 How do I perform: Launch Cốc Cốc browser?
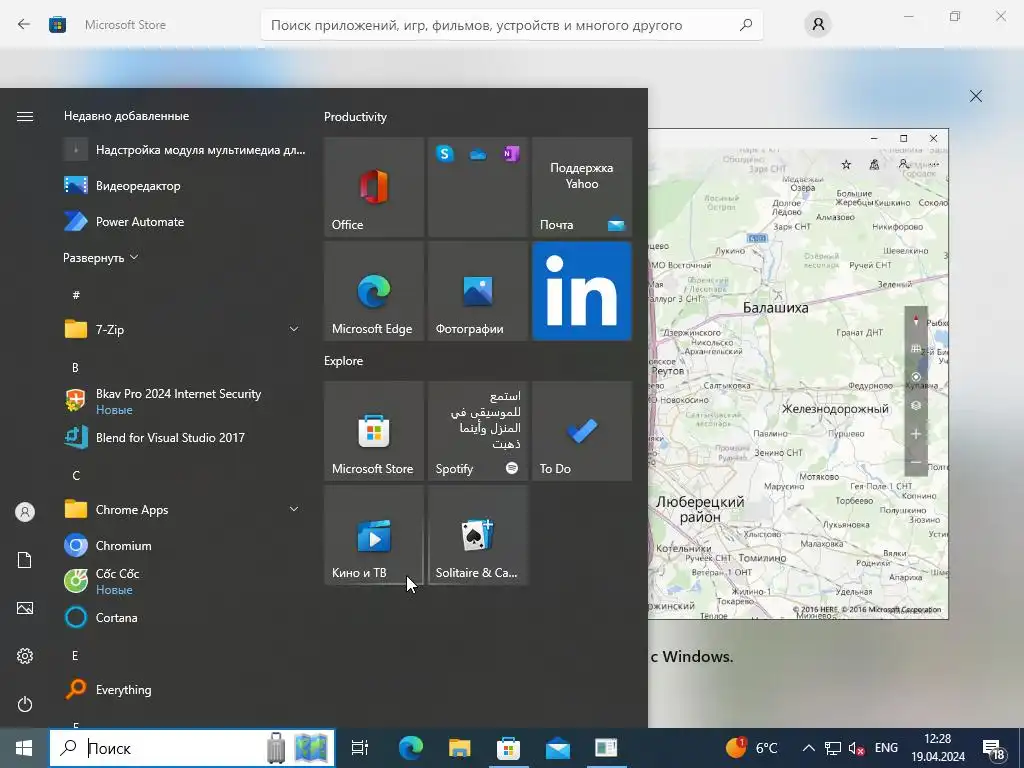click(x=184, y=581)
